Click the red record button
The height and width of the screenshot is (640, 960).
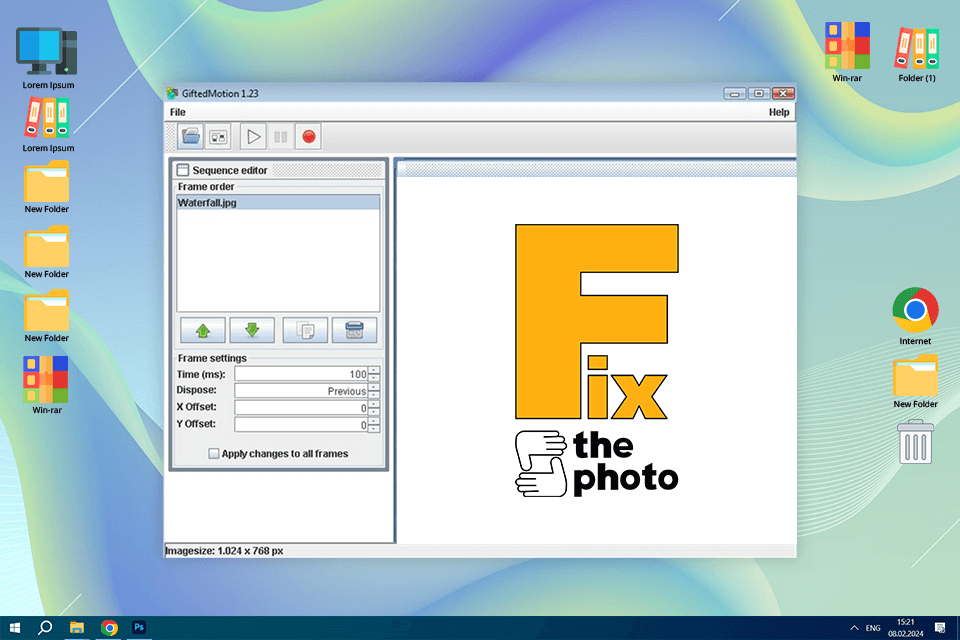pyautogui.click(x=309, y=136)
